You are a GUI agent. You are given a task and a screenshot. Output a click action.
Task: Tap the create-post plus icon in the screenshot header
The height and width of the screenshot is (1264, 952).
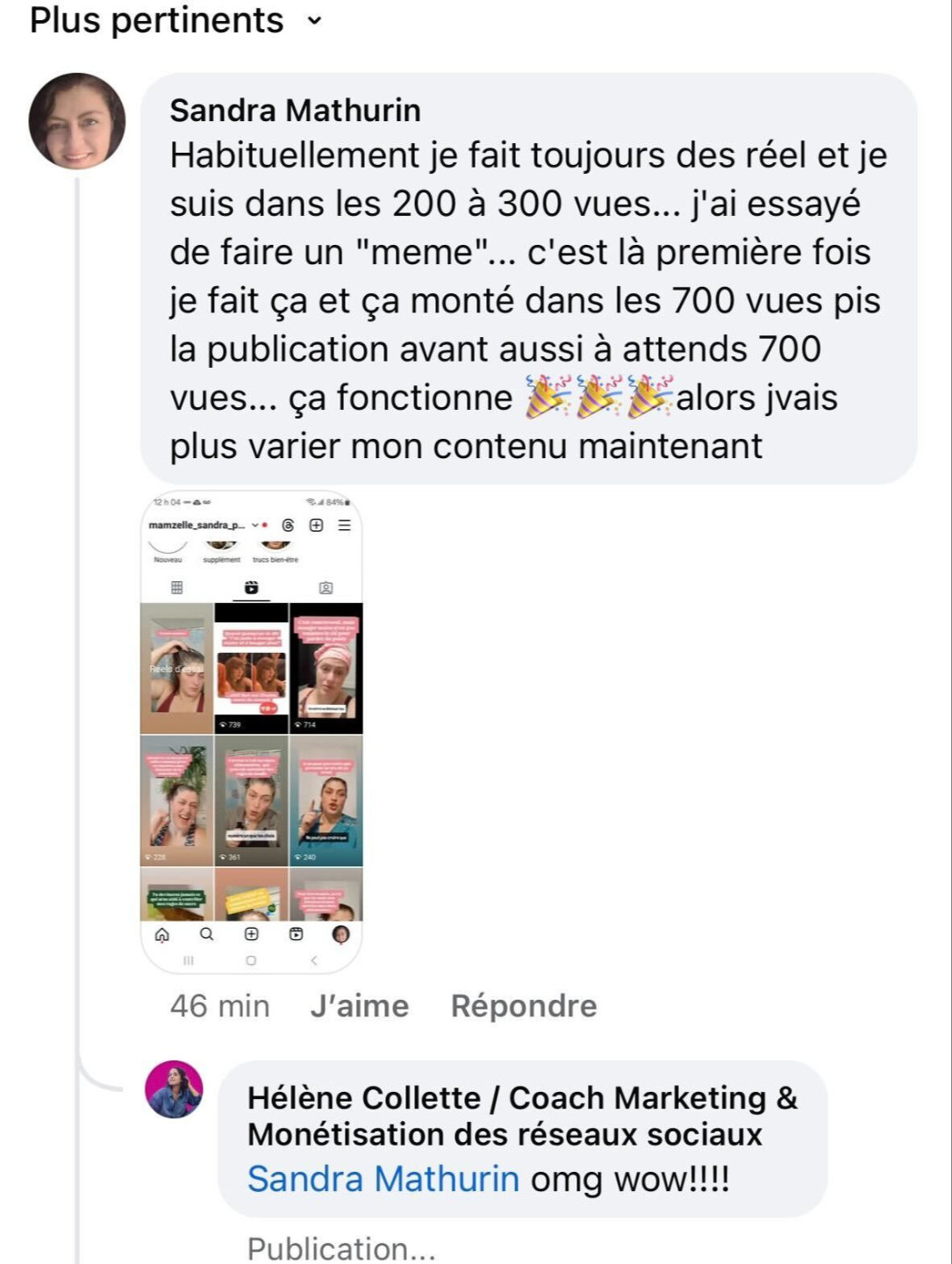click(x=316, y=525)
